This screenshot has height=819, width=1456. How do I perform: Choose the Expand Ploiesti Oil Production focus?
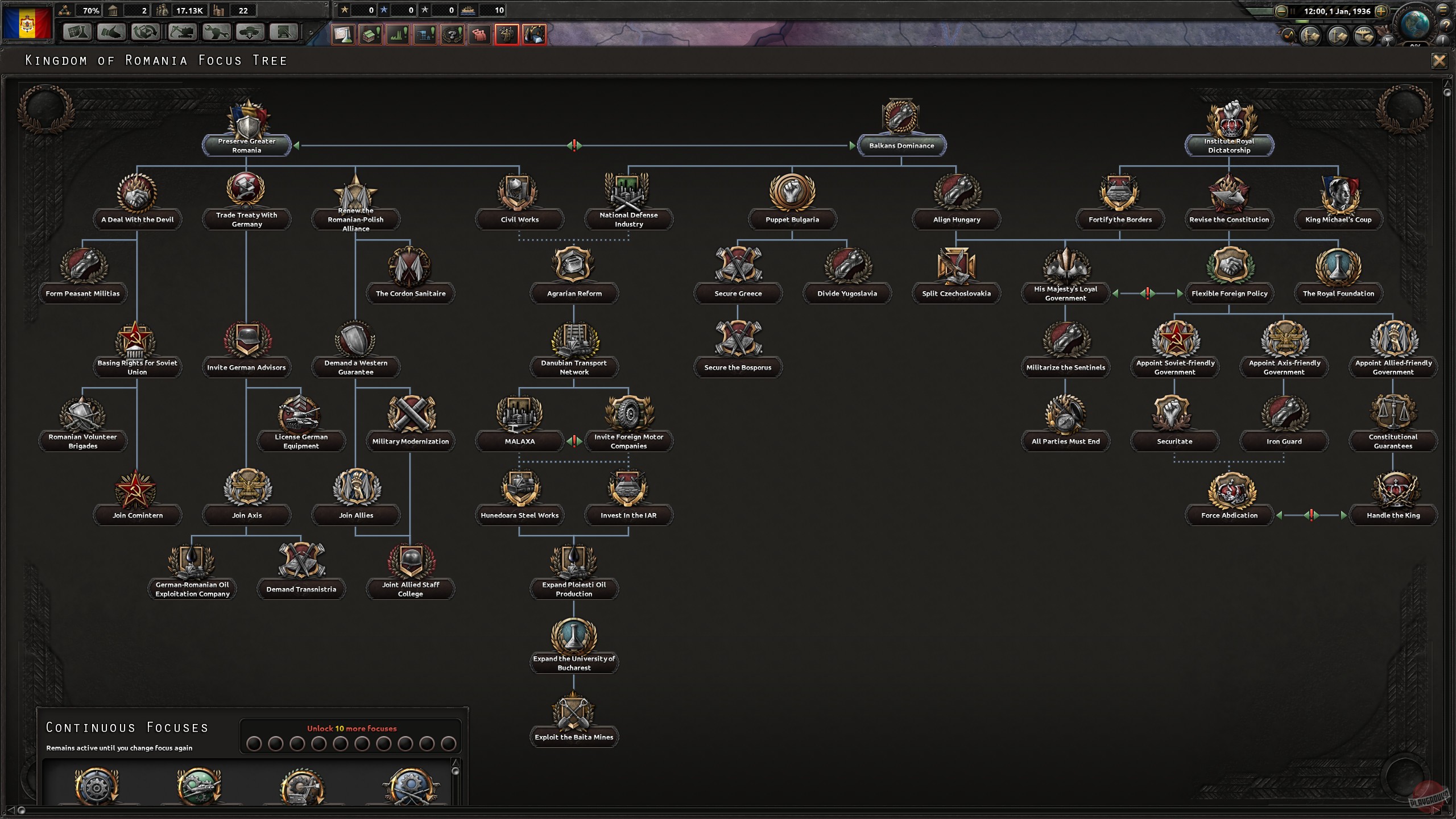[573, 589]
